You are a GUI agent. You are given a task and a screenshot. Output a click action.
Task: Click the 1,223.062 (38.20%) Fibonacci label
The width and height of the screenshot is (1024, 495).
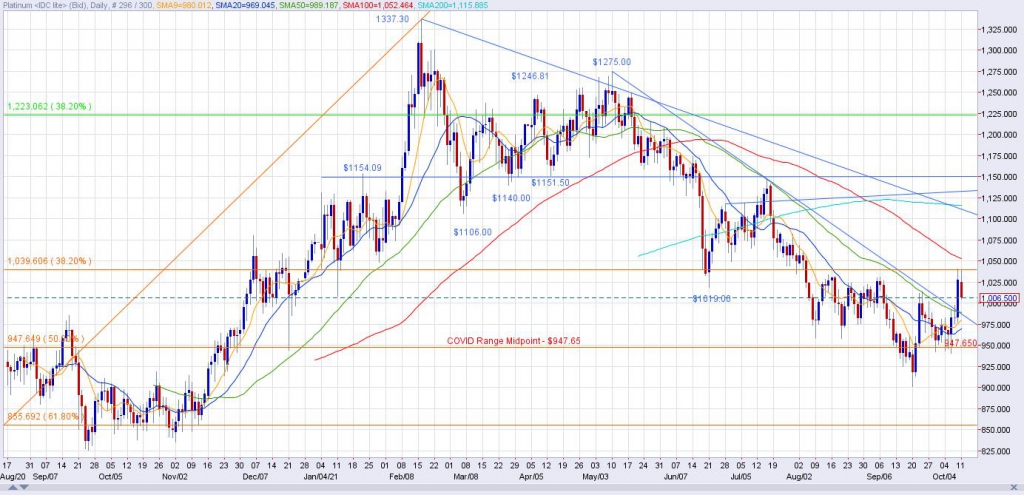coord(50,106)
